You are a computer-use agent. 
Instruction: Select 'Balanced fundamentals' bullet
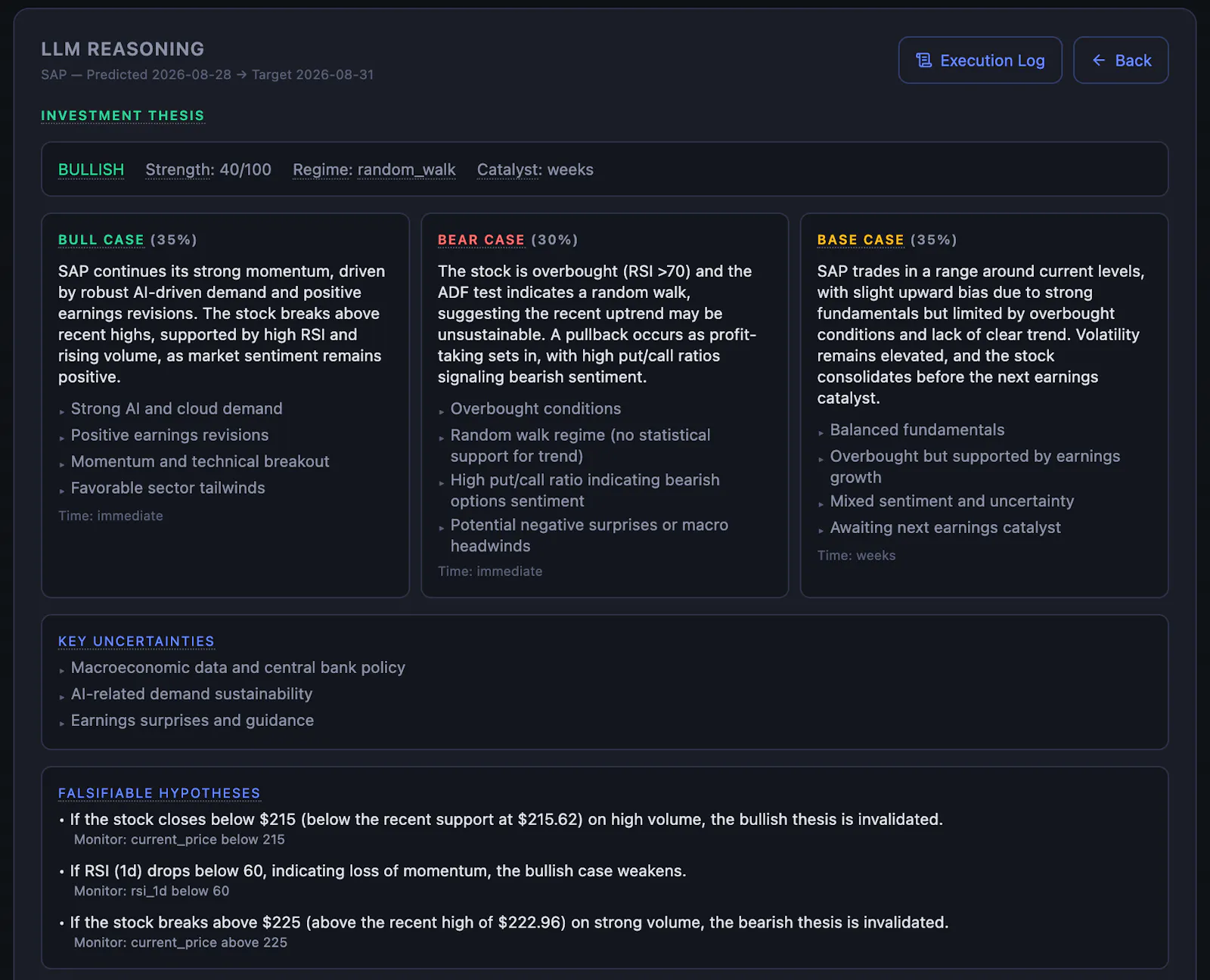click(x=917, y=430)
